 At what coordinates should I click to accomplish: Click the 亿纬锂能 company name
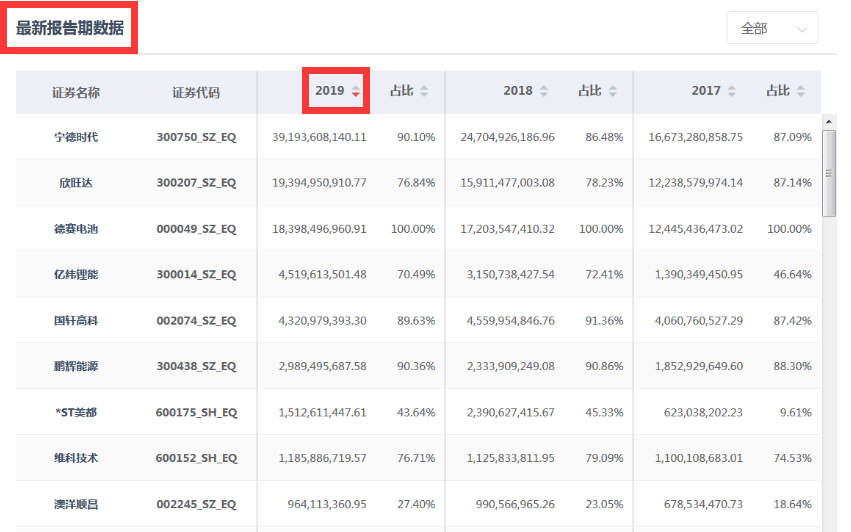click(x=76, y=274)
